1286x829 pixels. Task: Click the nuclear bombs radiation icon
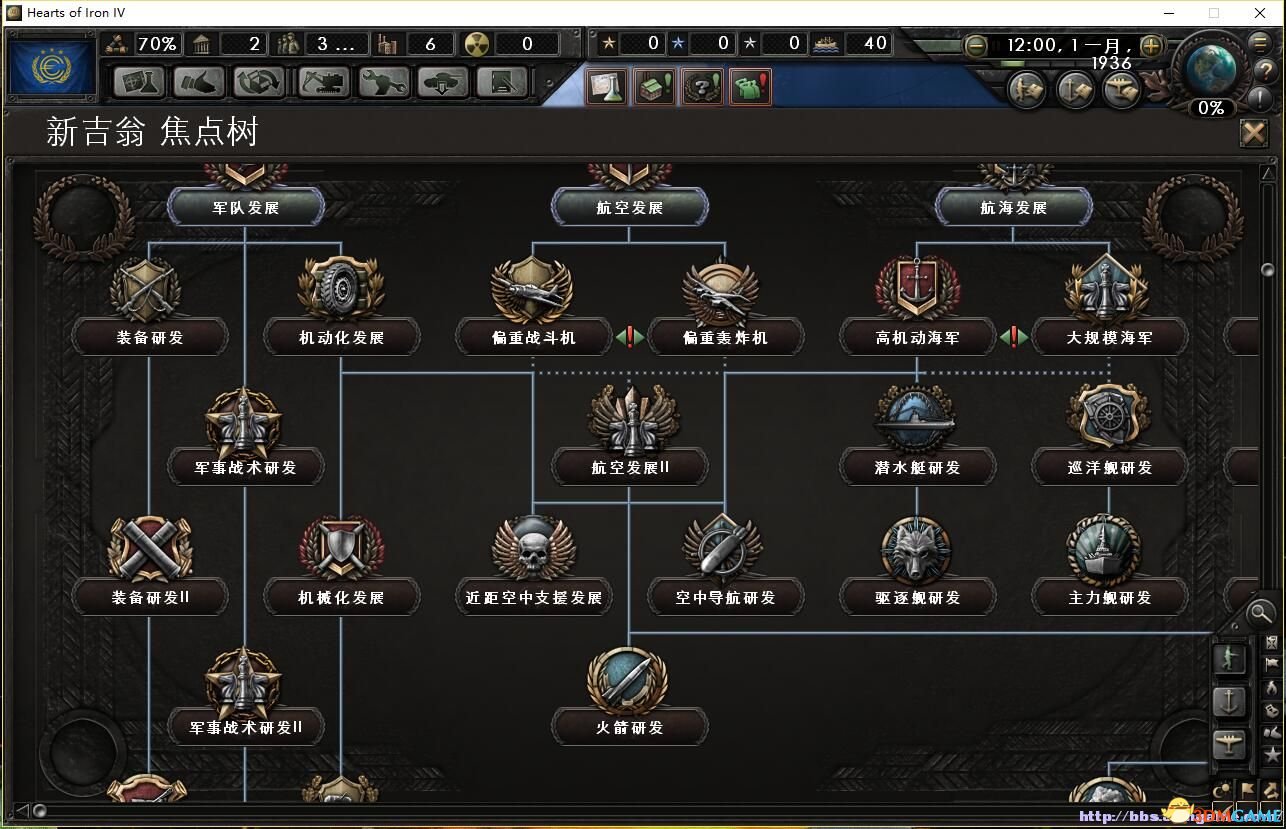click(475, 44)
